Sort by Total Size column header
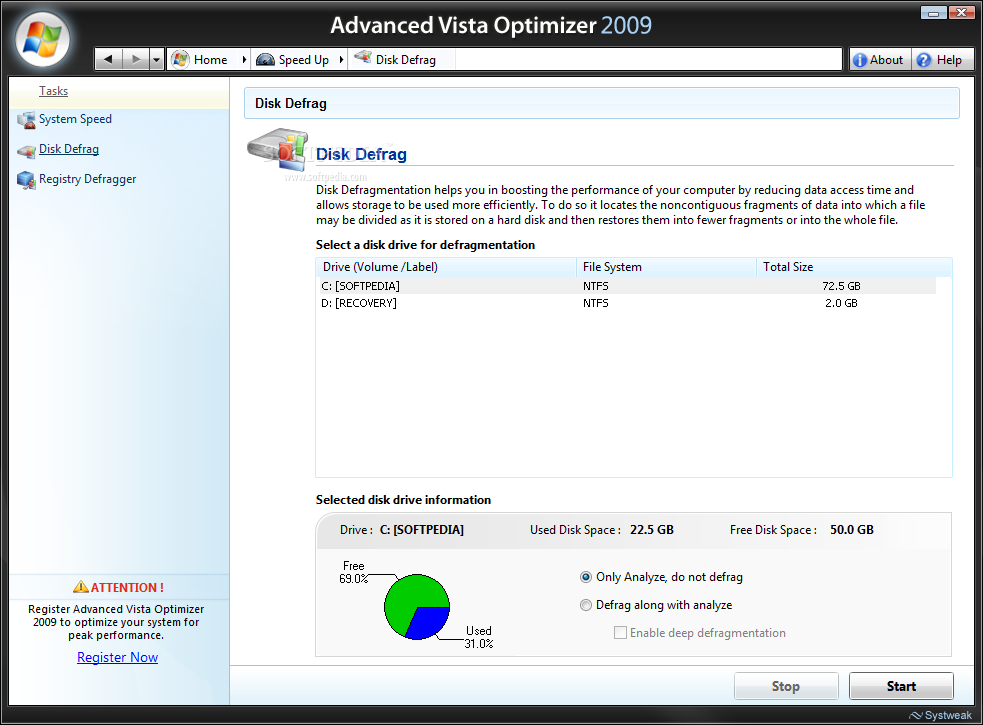The width and height of the screenshot is (983, 725). point(854,267)
